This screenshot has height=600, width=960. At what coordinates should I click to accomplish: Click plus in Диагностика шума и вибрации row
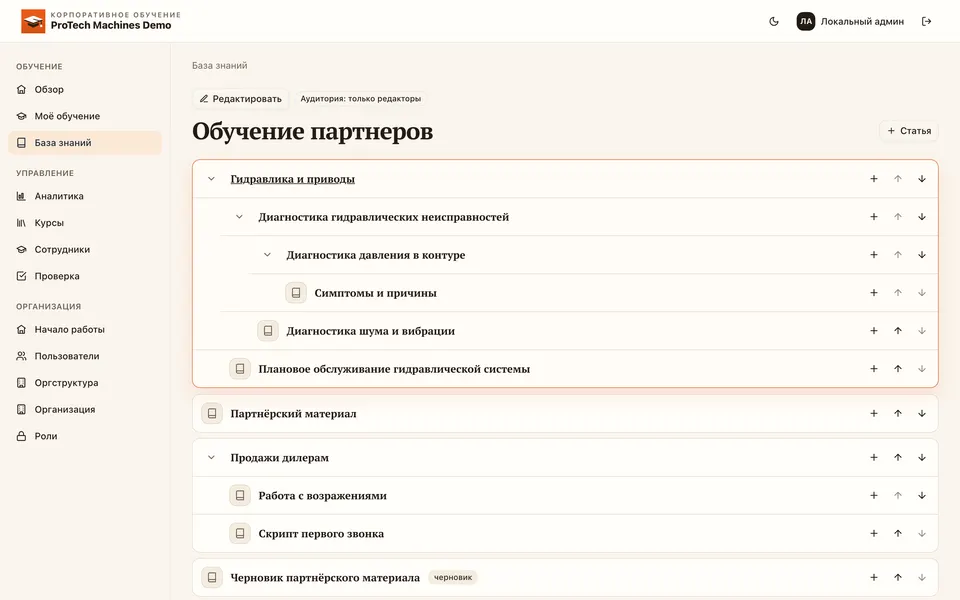pyautogui.click(x=874, y=331)
